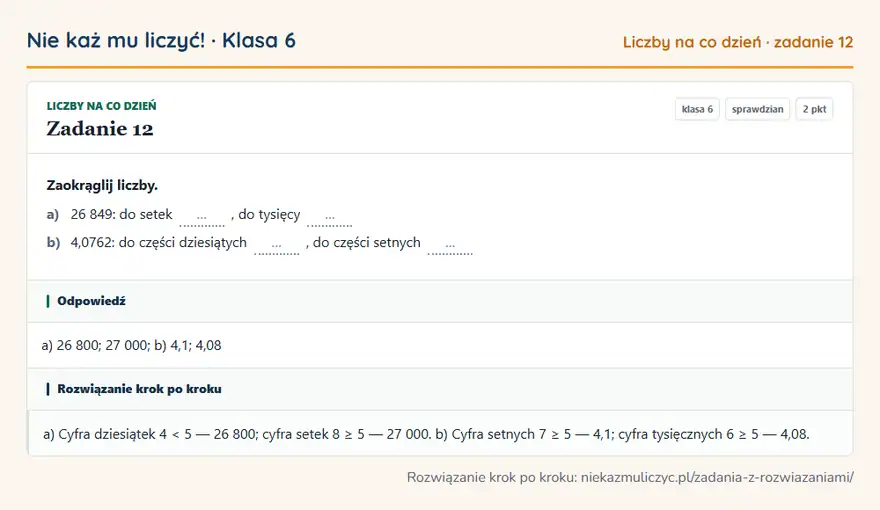Click the 'Rozwiązanie krok po kroku' section header
Image resolution: width=880 pixels, height=510 pixels.
tap(440, 389)
